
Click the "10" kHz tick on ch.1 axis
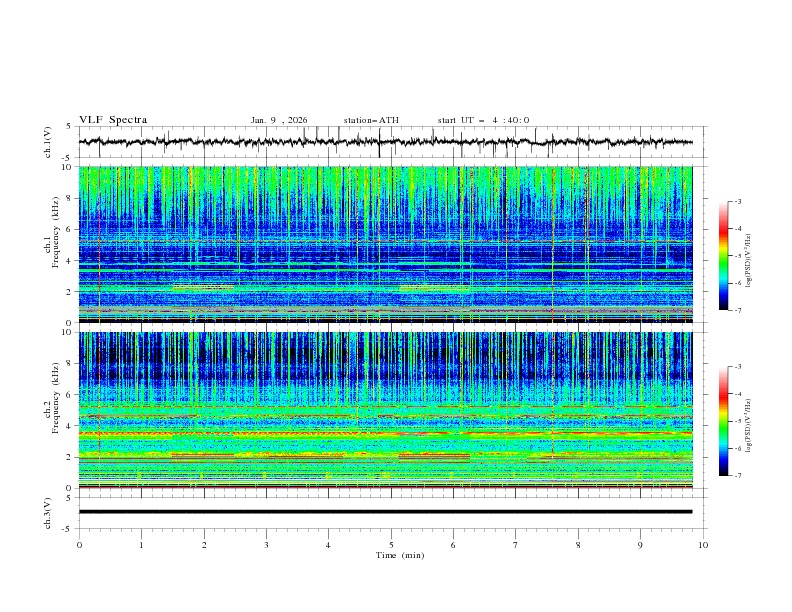point(68,167)
